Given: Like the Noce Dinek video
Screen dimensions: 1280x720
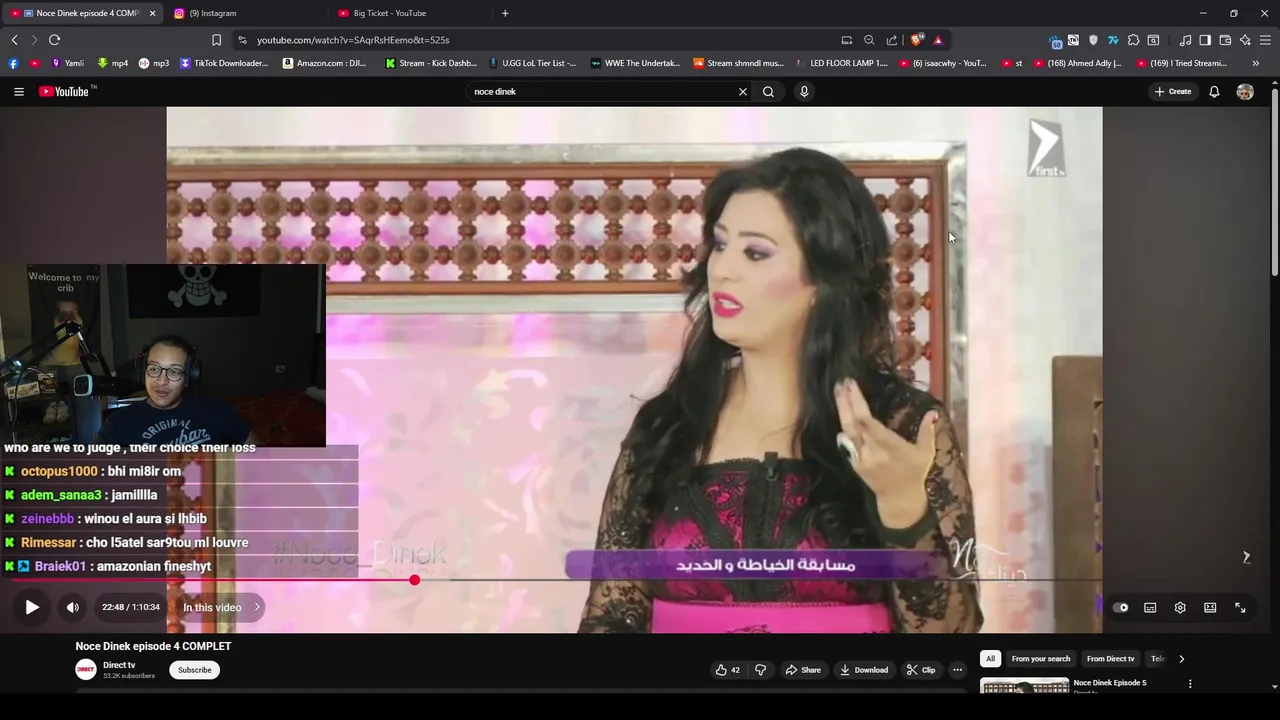Looking at the screenshot, I should [727, 670].
